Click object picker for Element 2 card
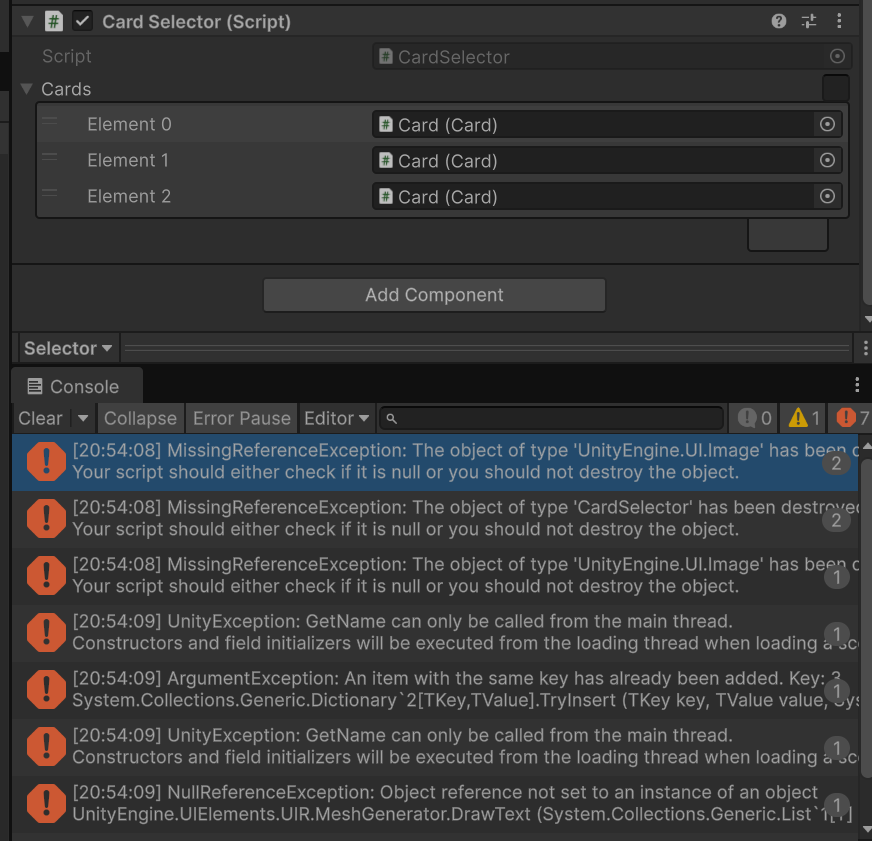Image resolution: width=872 pixels, height=841 pixels. click(x=827, y=197)
